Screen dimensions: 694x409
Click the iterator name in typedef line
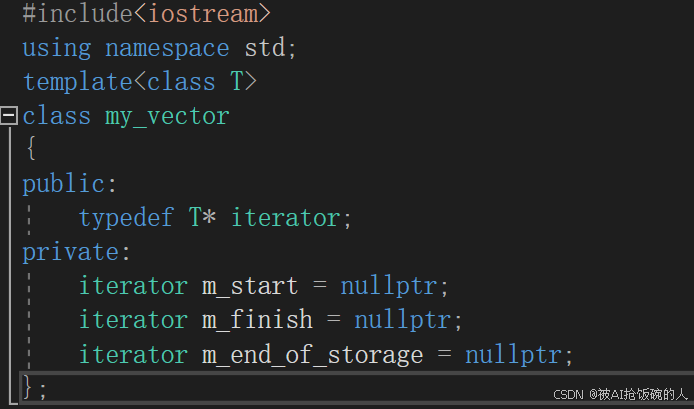click(x=285, y=218)
